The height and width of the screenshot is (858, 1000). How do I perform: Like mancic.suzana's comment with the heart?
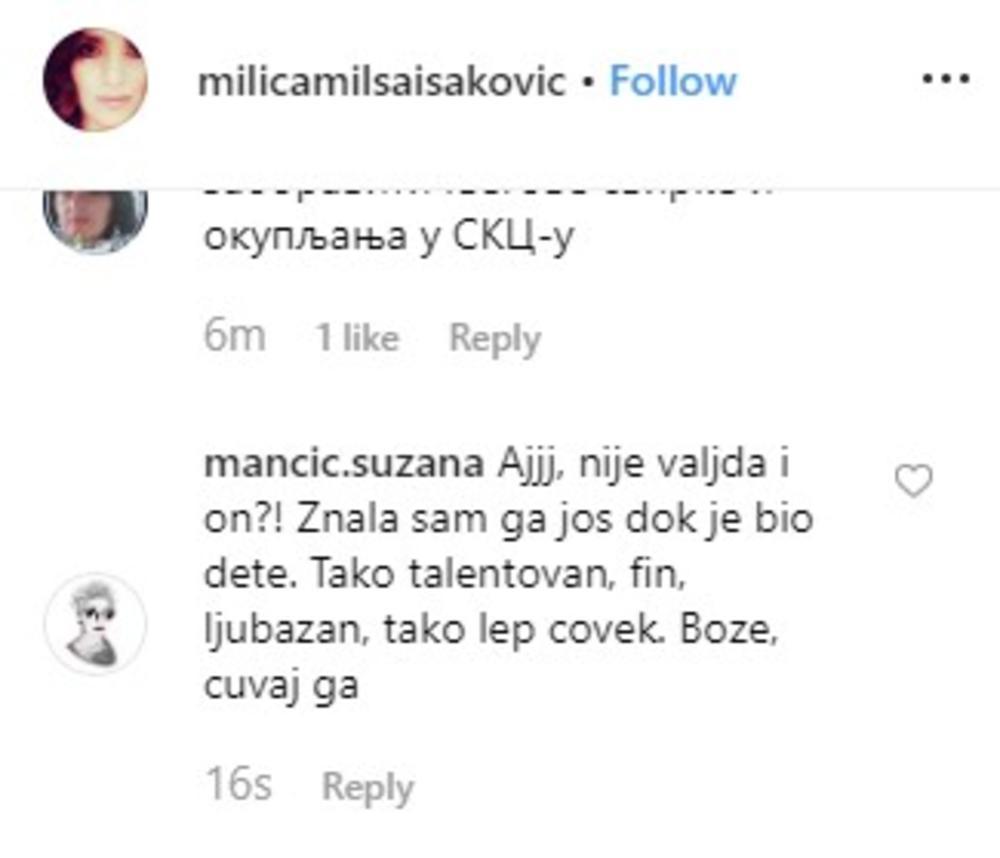coord(914,481)
